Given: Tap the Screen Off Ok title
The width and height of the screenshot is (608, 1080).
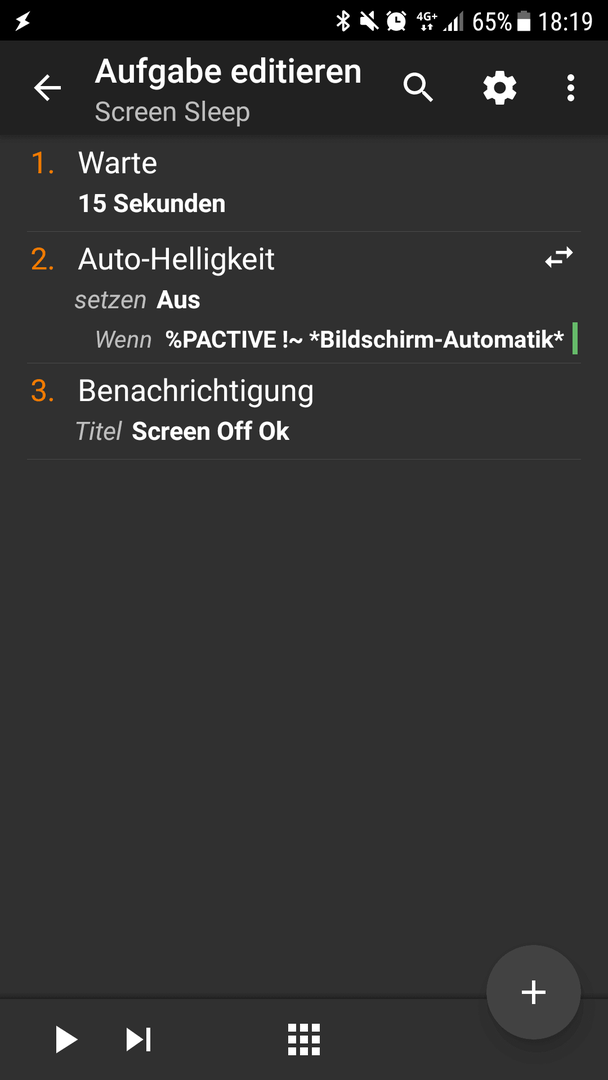Looking at the screenshot, I should [211, 431].
